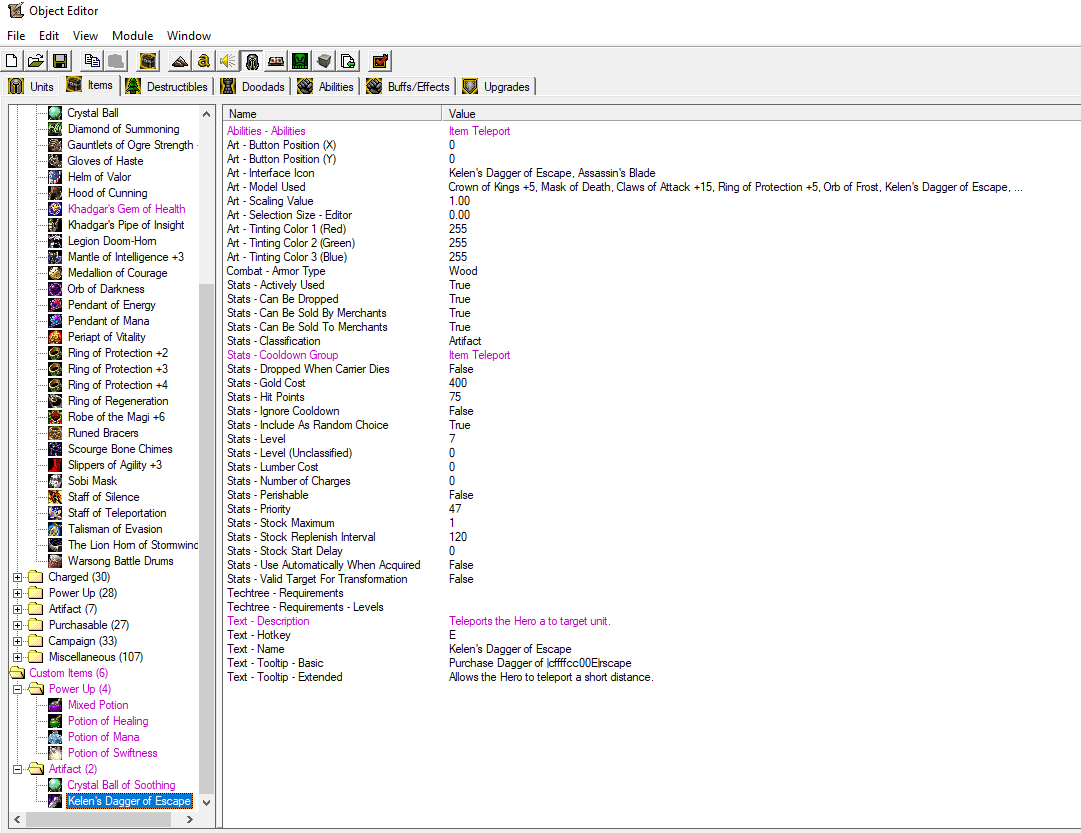Click the Open file folder icon
Image resolution: width=1081 pixels, height=833 pixels.
coord(36,61)
